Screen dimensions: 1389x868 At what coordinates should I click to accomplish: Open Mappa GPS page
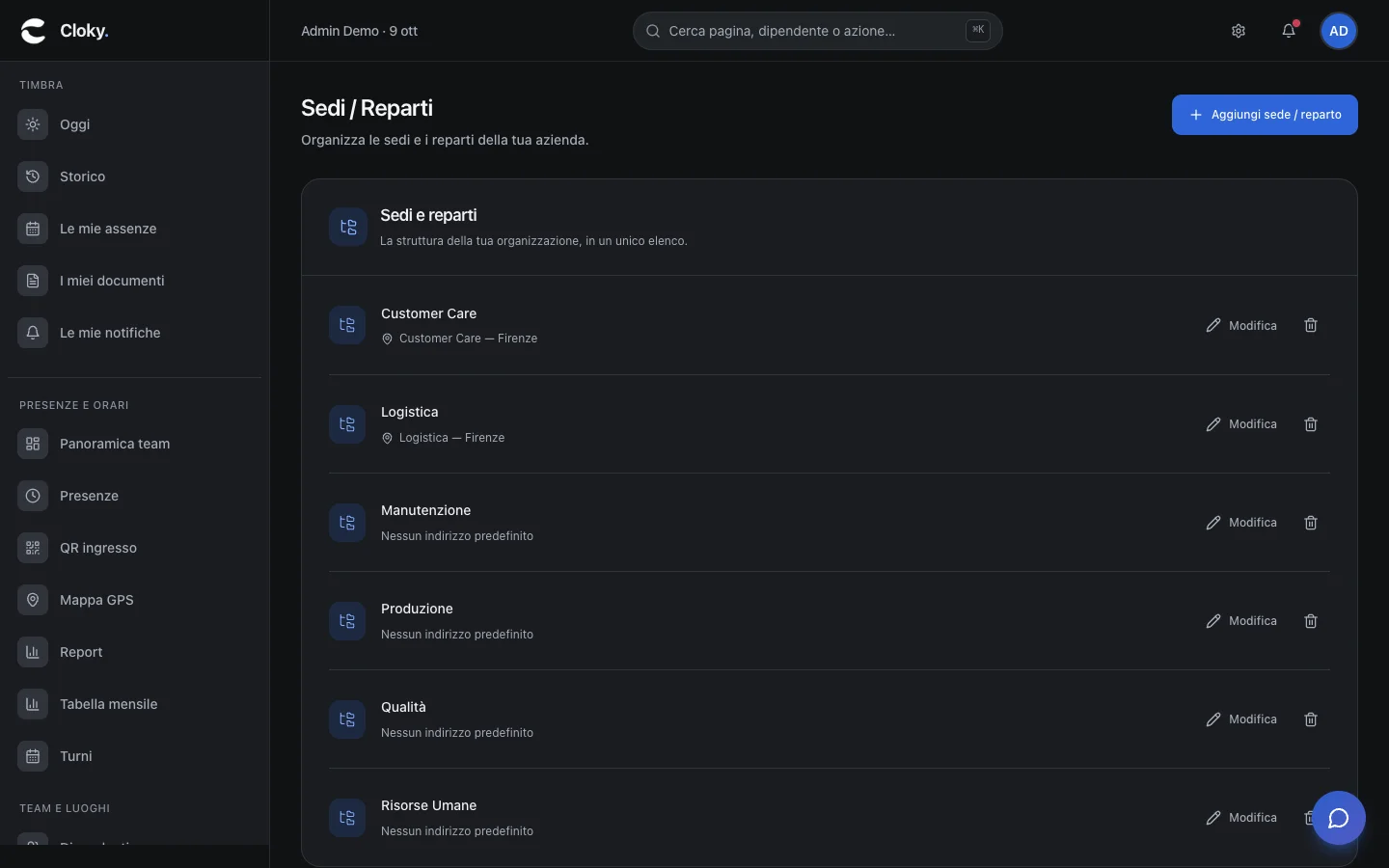pyautogui.click(x=134, y=600)
